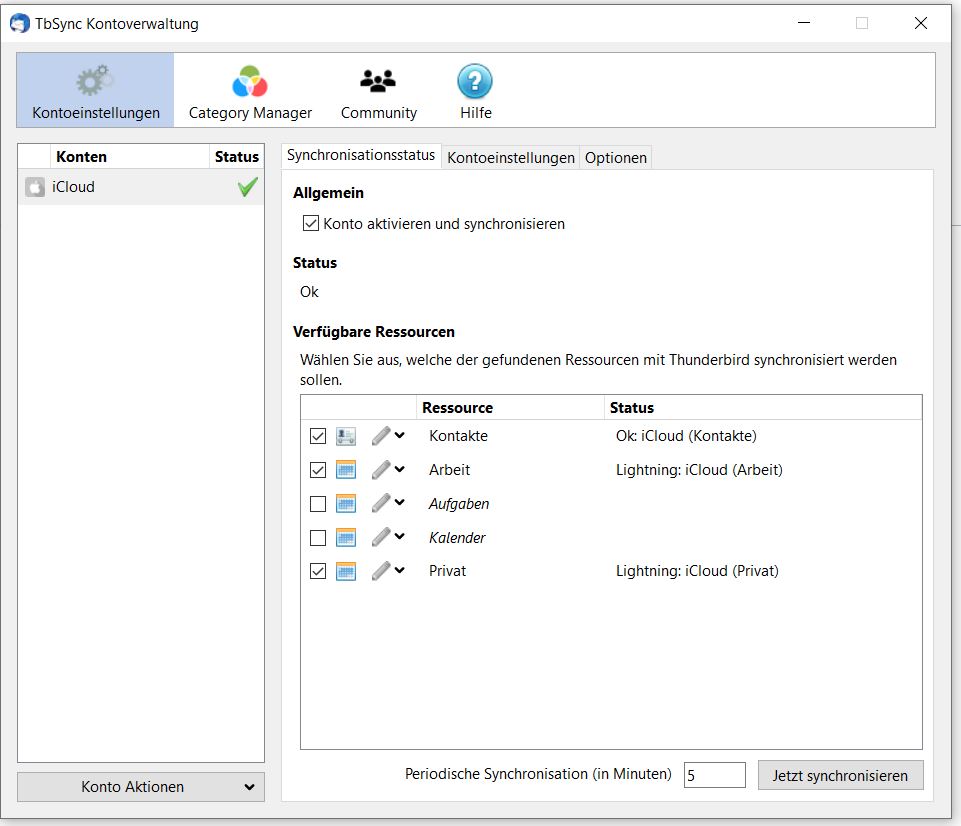Click the Apple icon beside iCloud account
Screen dimensions: 961x826
point(35,187)
